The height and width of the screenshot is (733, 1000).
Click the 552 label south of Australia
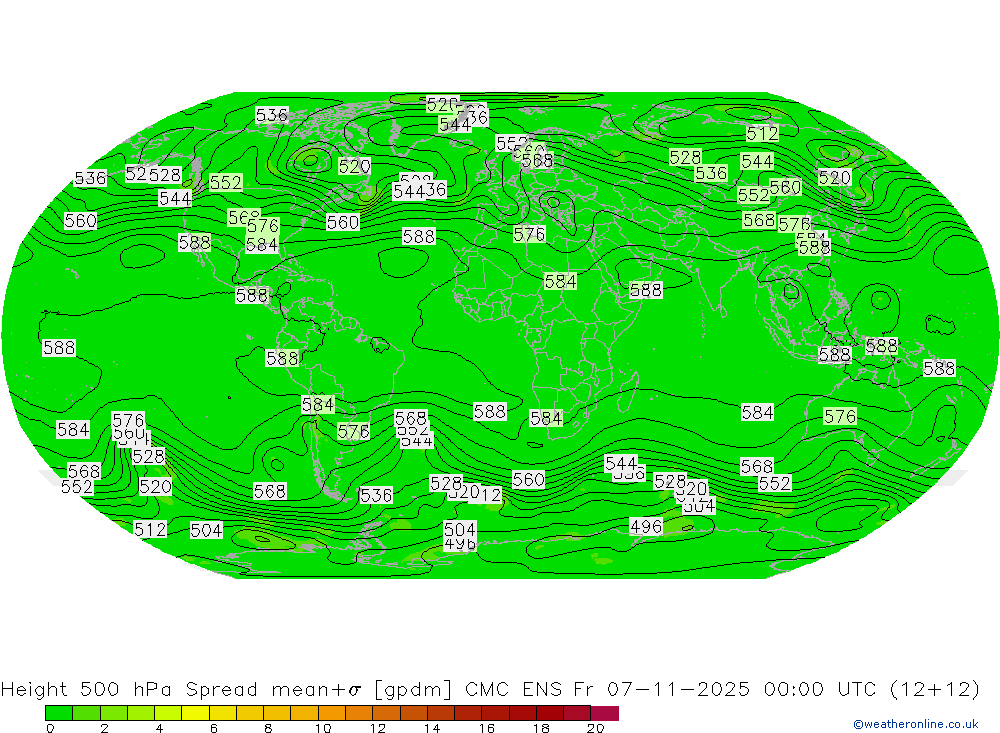tap(775, 484)
